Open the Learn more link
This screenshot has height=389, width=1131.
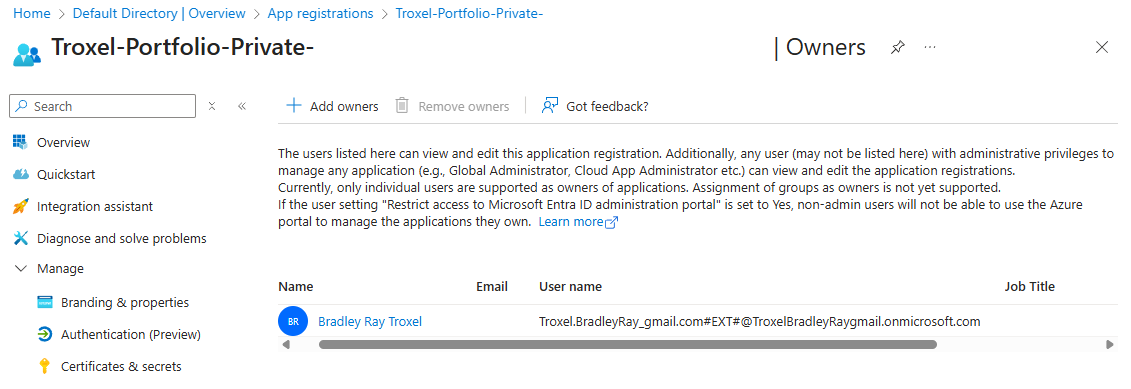[571, 222]
